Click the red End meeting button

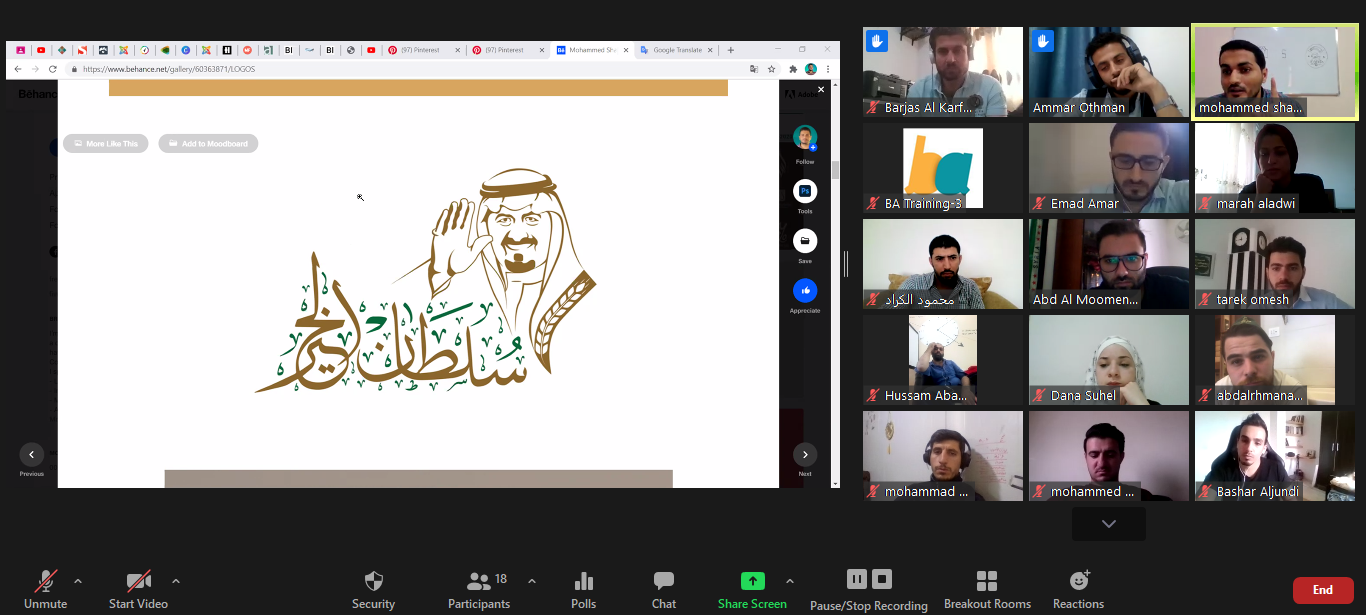(1322, 590)
